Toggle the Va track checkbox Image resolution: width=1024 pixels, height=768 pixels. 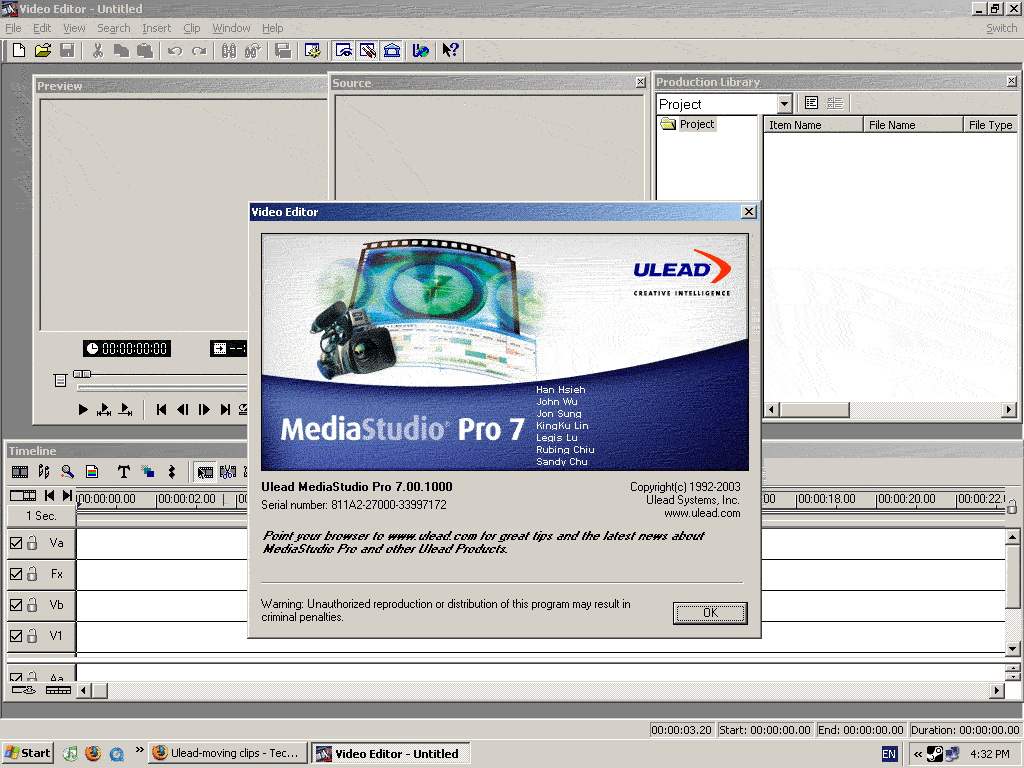point(16,543)
